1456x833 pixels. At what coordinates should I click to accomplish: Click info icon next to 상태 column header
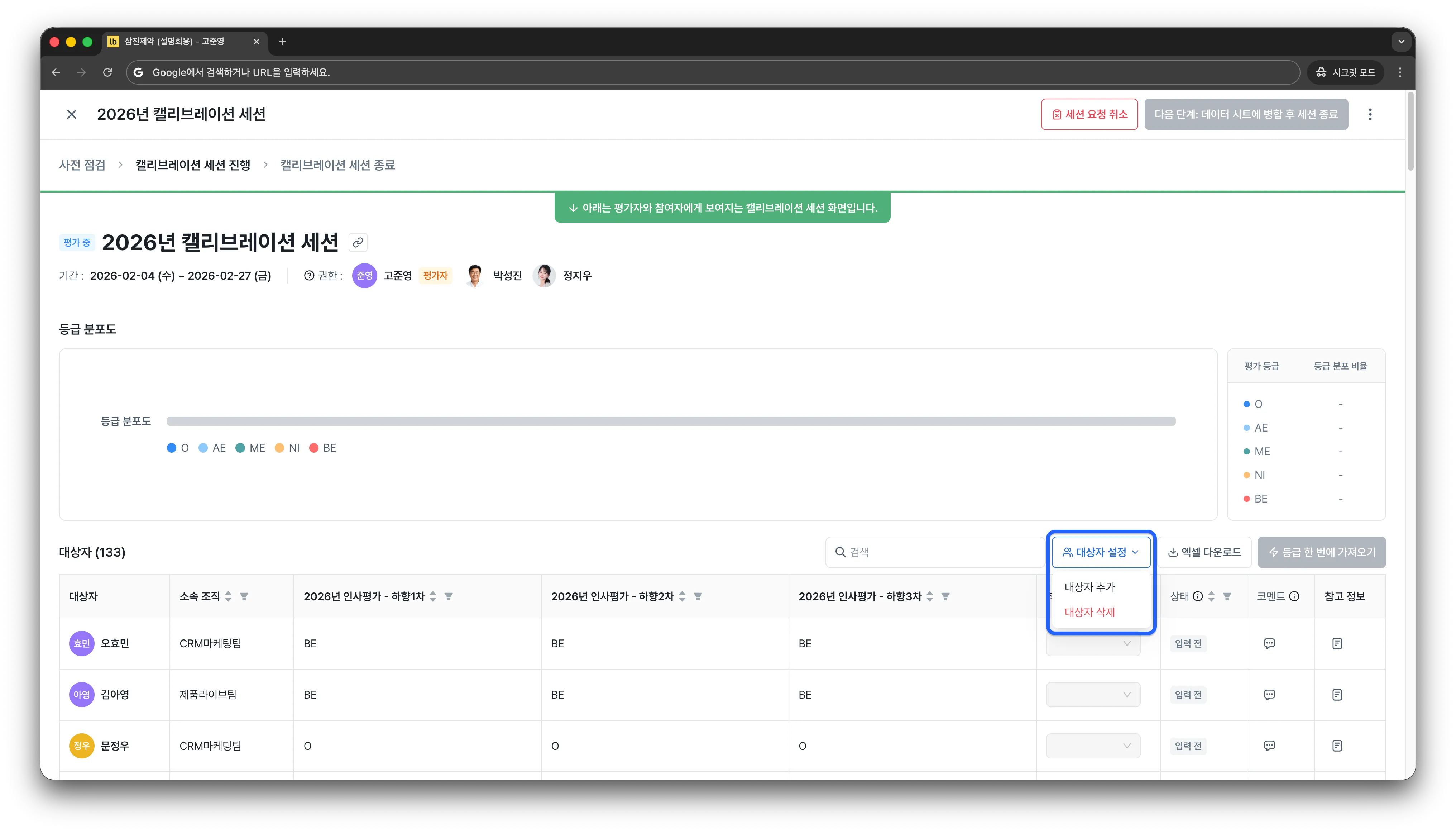1198,596
